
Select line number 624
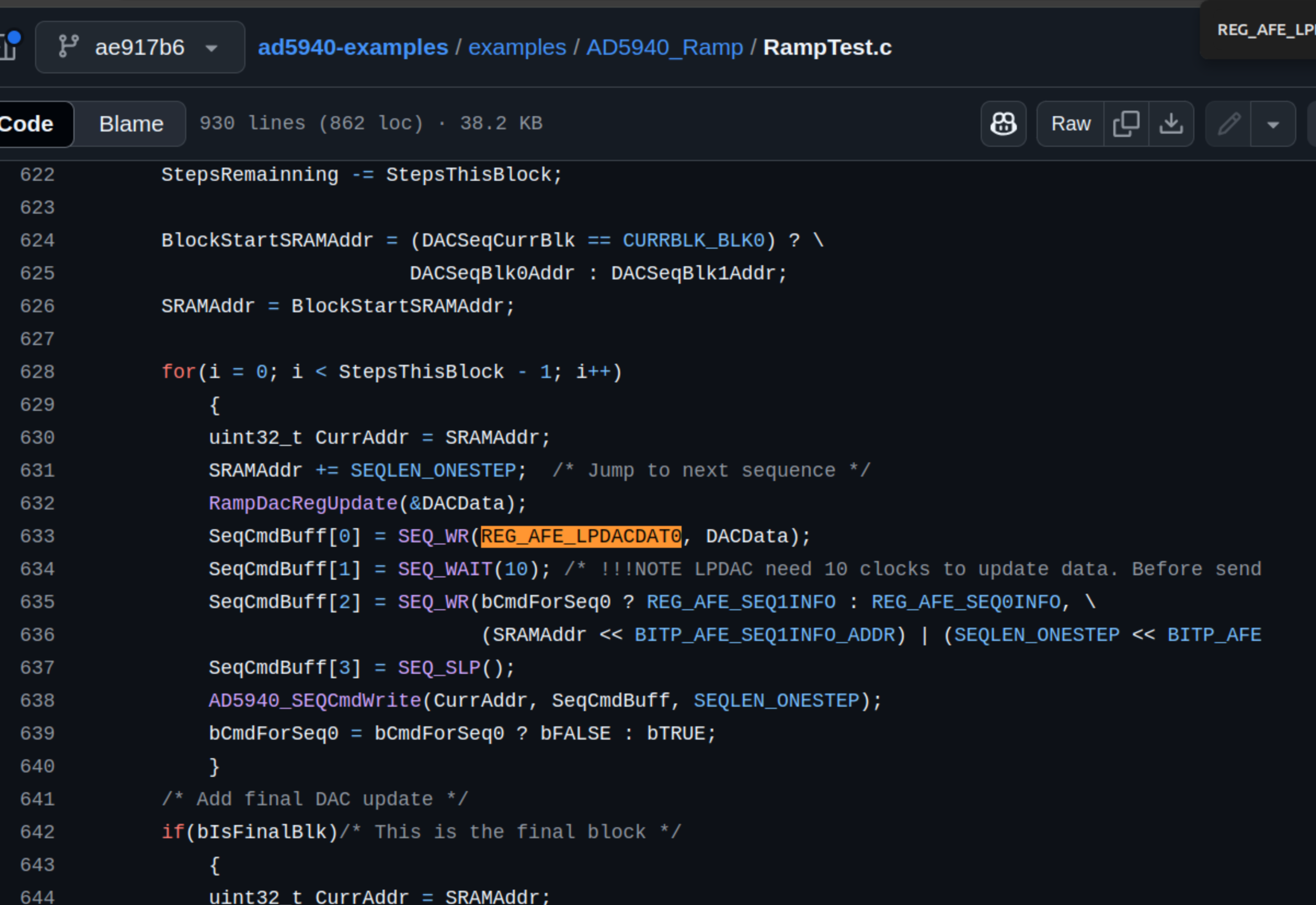[x=37, y=240]
